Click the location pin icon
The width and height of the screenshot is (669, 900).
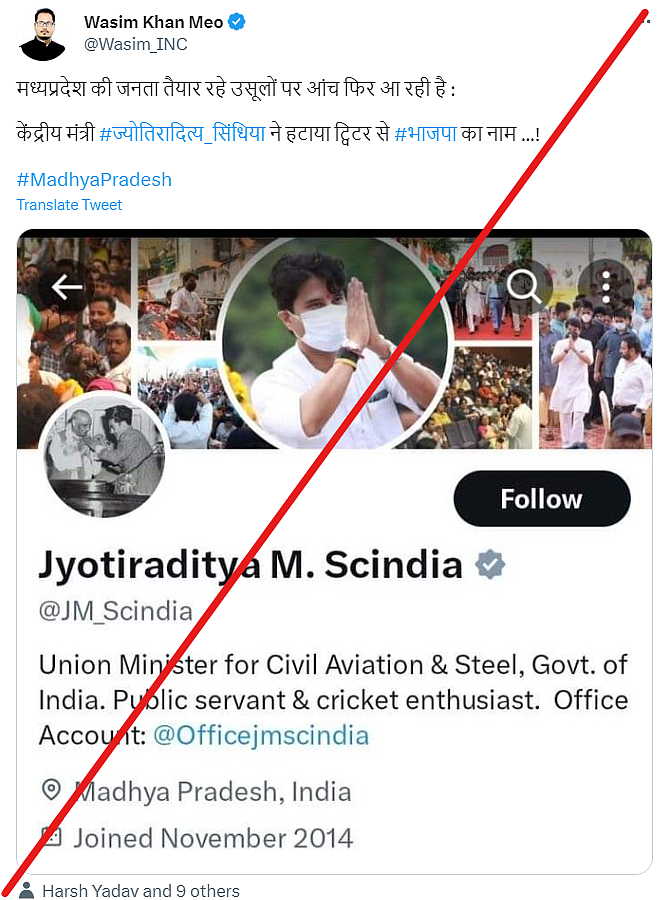point(51,792)
